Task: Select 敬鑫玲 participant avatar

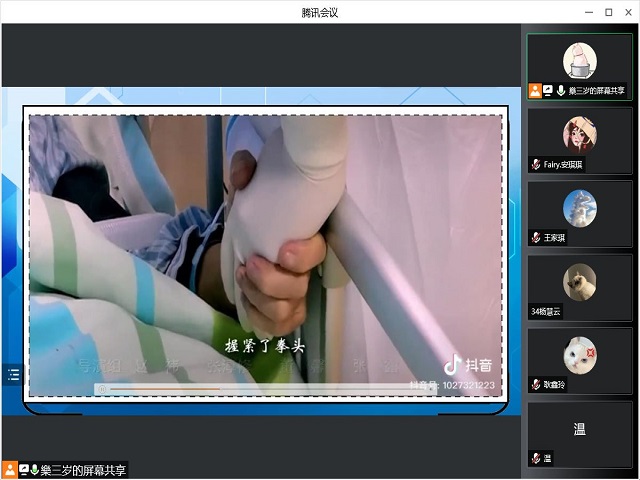Action: coord(580,355)
